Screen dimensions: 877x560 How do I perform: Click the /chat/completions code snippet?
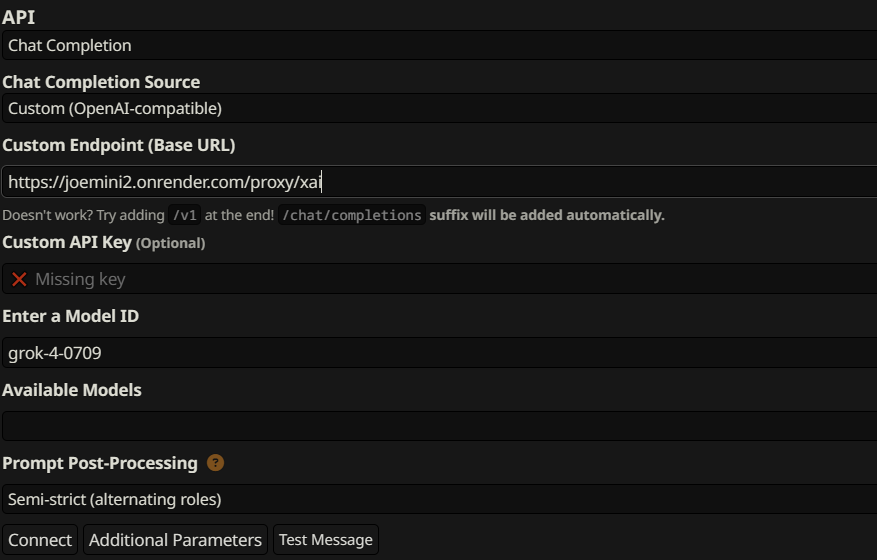pyautogui.click(x=351, y=215)
